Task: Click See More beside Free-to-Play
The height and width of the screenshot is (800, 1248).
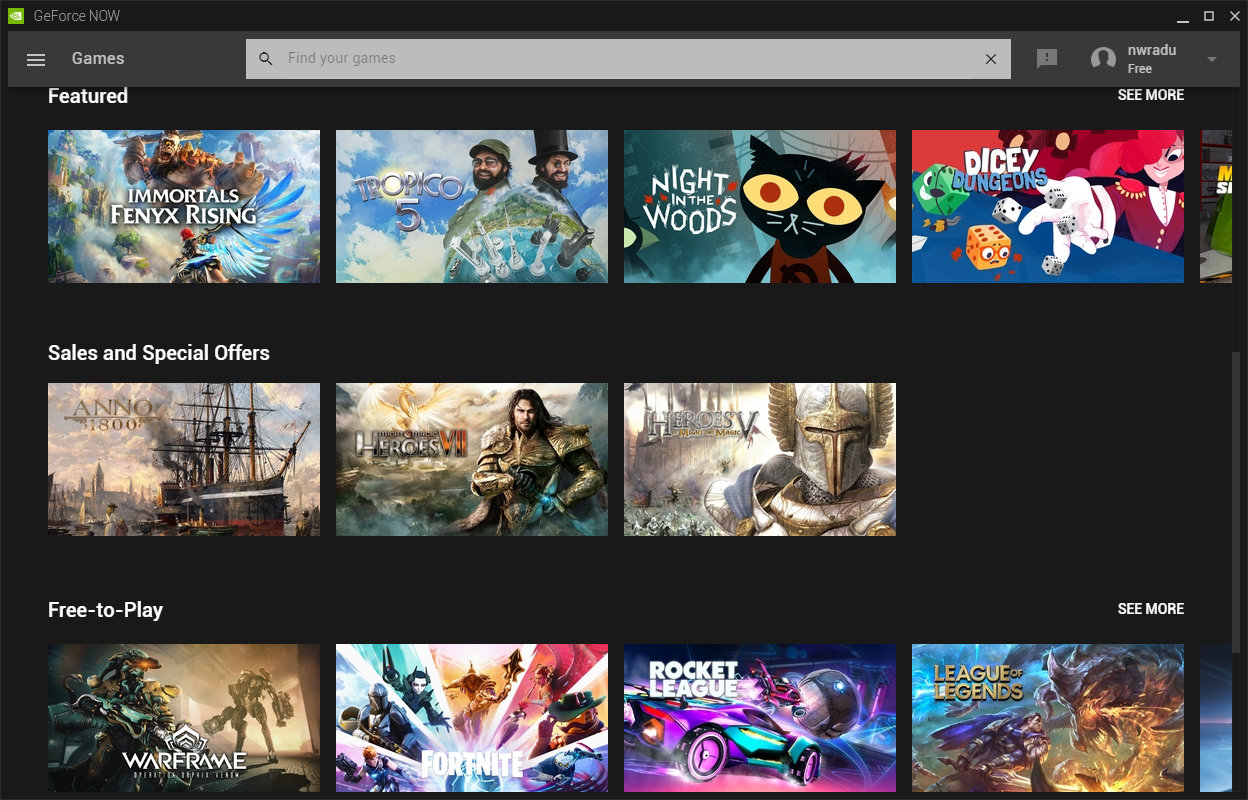Action: (x=1151, y=609)
